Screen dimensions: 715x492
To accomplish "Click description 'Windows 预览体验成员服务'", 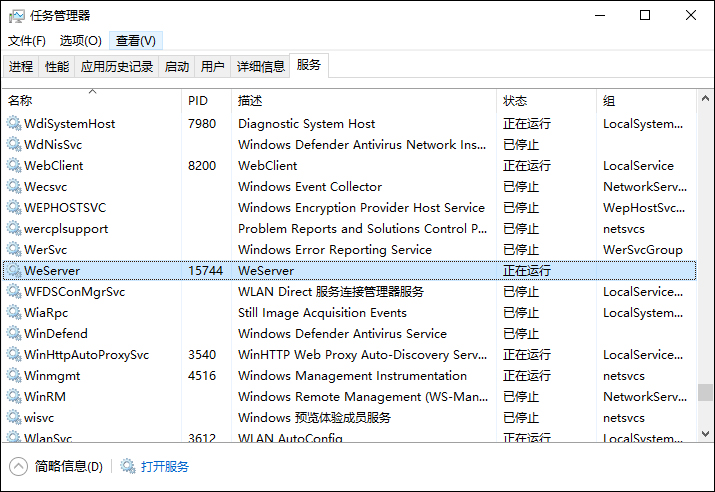I will (314, 417).
